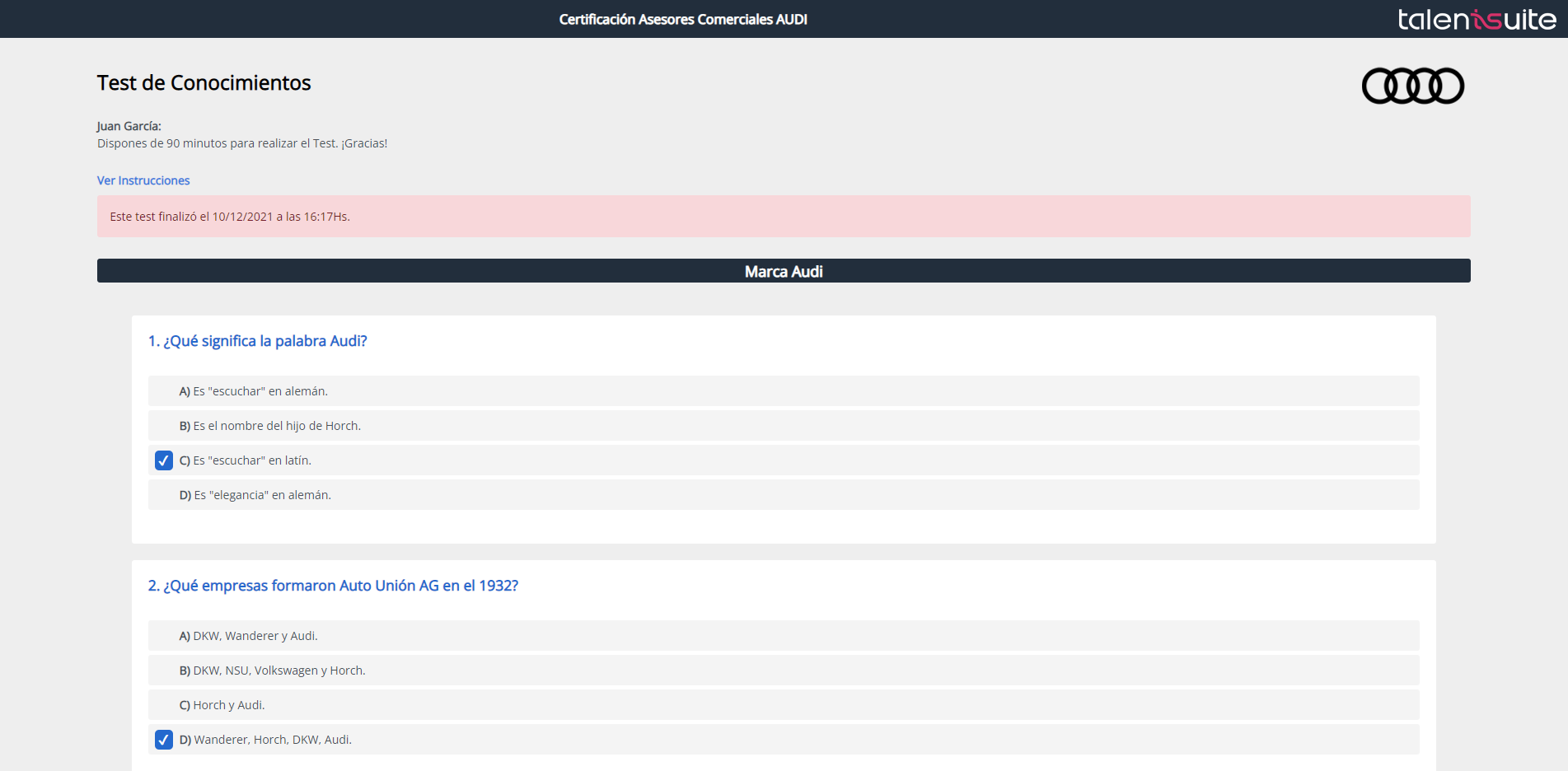Choose answer B DKW, NSU, Volkswagen y Horch
The image size is (1568, 771).
coord(784,671)
